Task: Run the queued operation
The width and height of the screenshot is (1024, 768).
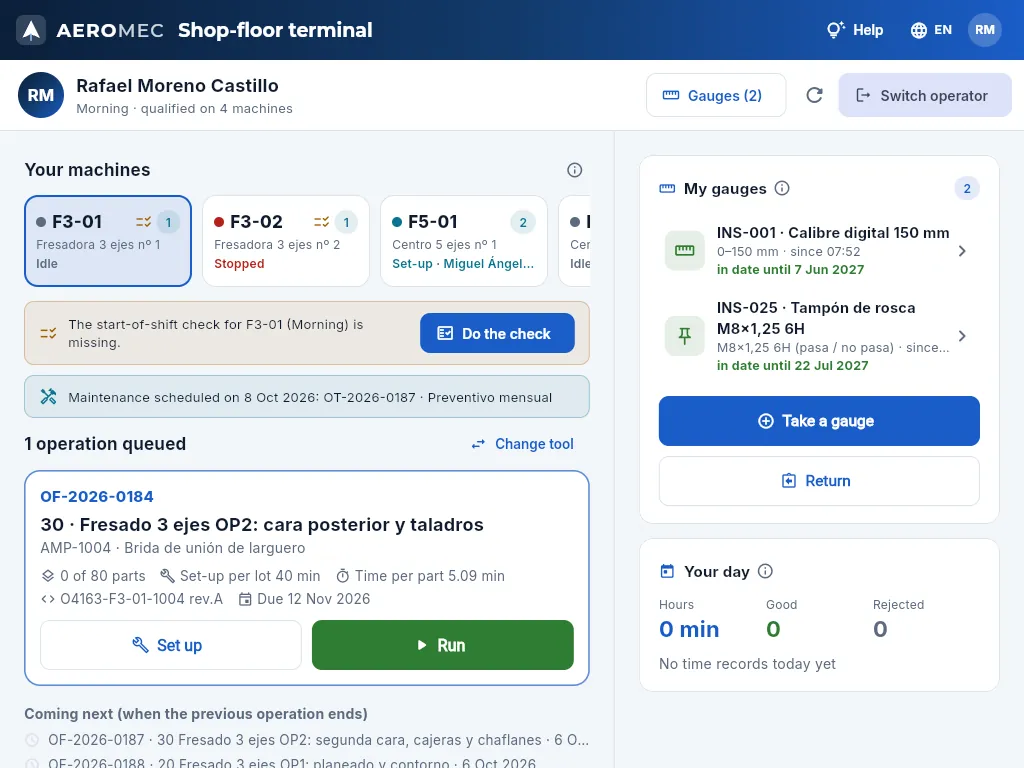Action: point(443,645)
